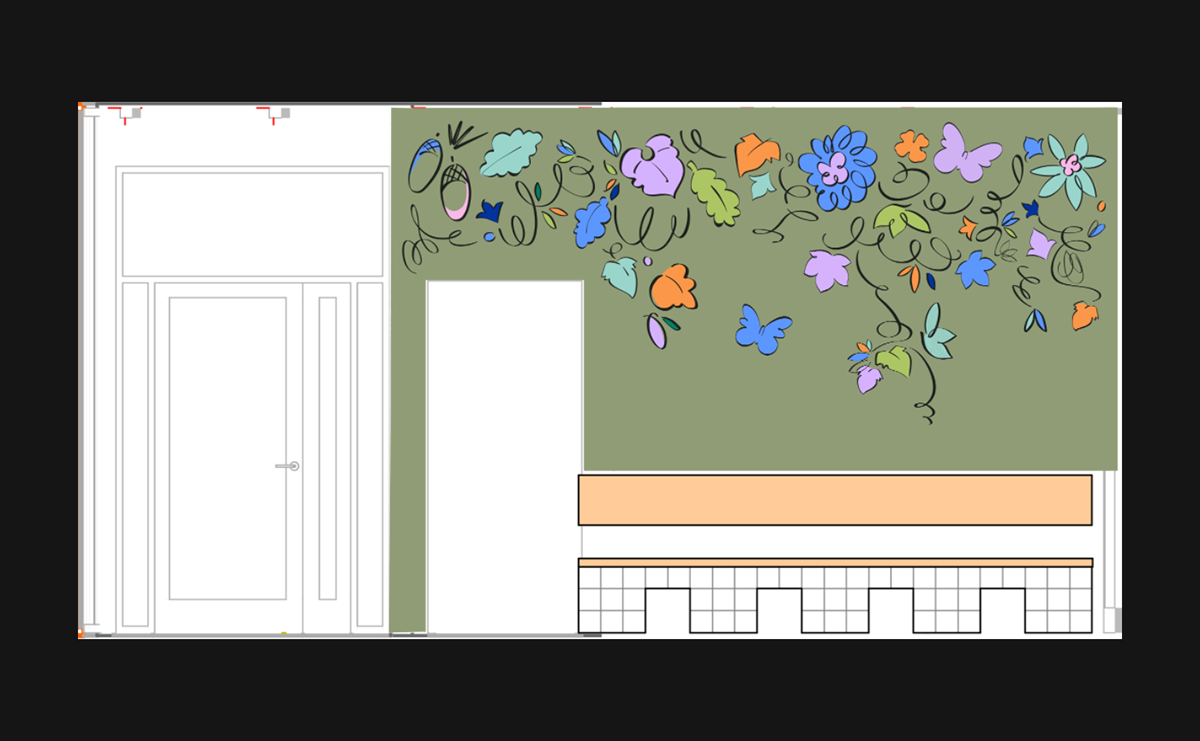Click the light green oak leaf

714,194
